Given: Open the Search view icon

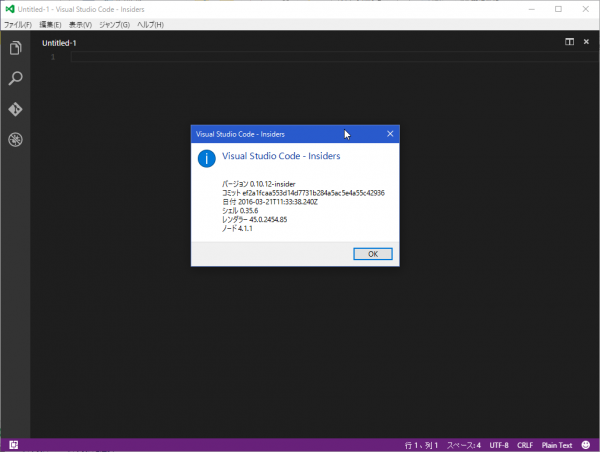Looking at the screenshot, I should tap(15, 78).
